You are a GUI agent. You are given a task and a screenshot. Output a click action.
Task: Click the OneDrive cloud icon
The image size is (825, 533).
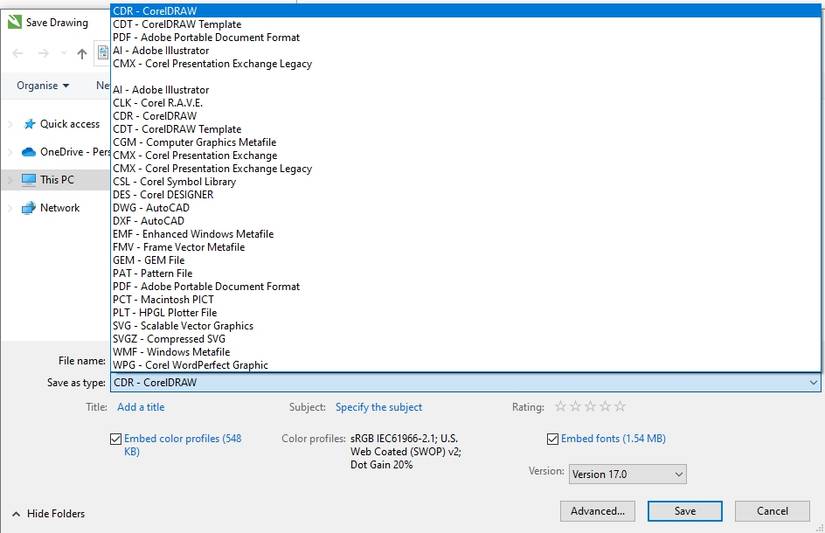[28, 152]
